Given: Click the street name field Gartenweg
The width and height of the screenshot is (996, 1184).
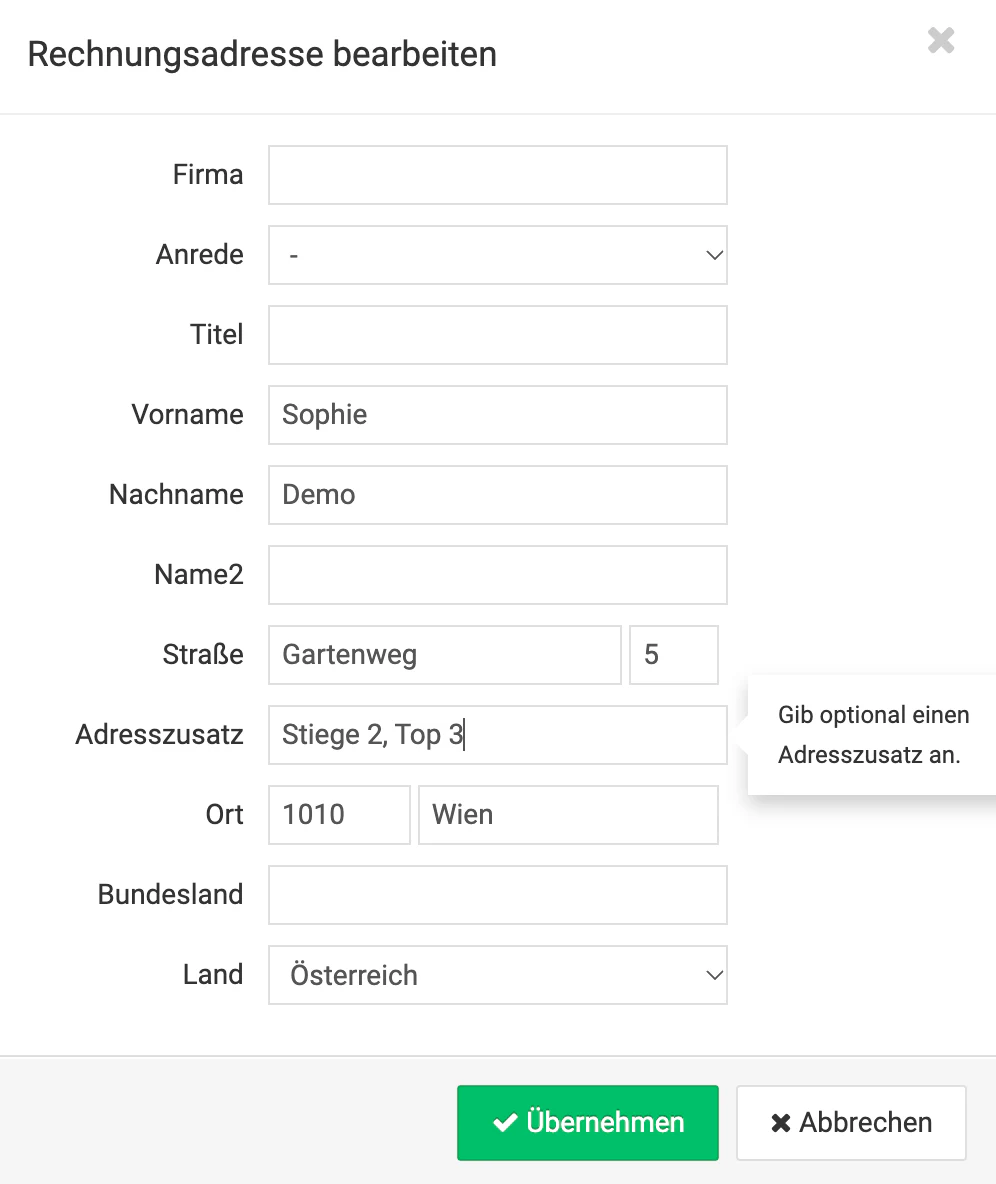Looking at the screenshot, I should [445, 655].
